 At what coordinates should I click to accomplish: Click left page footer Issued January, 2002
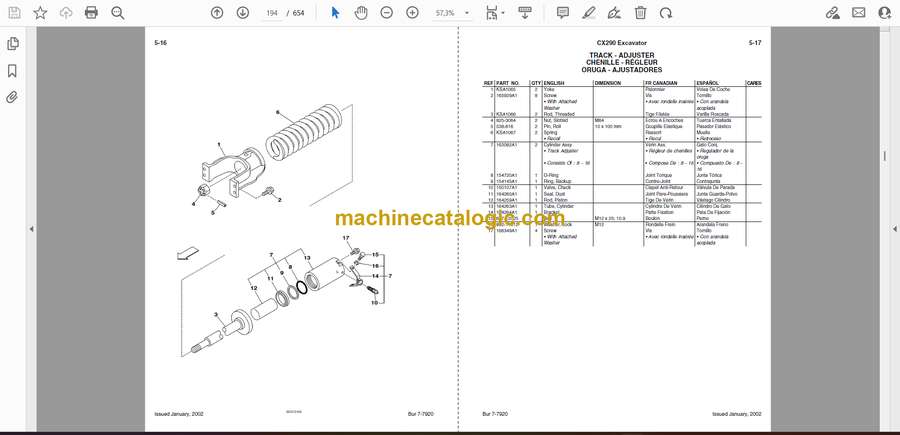(179, 413)
